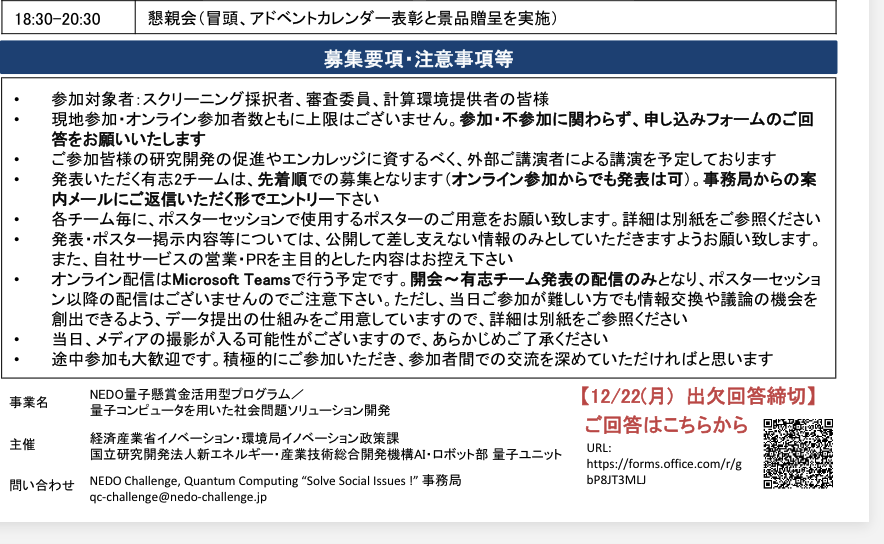
Task: Click the 主催 label
Action: (x=22, y=444)
